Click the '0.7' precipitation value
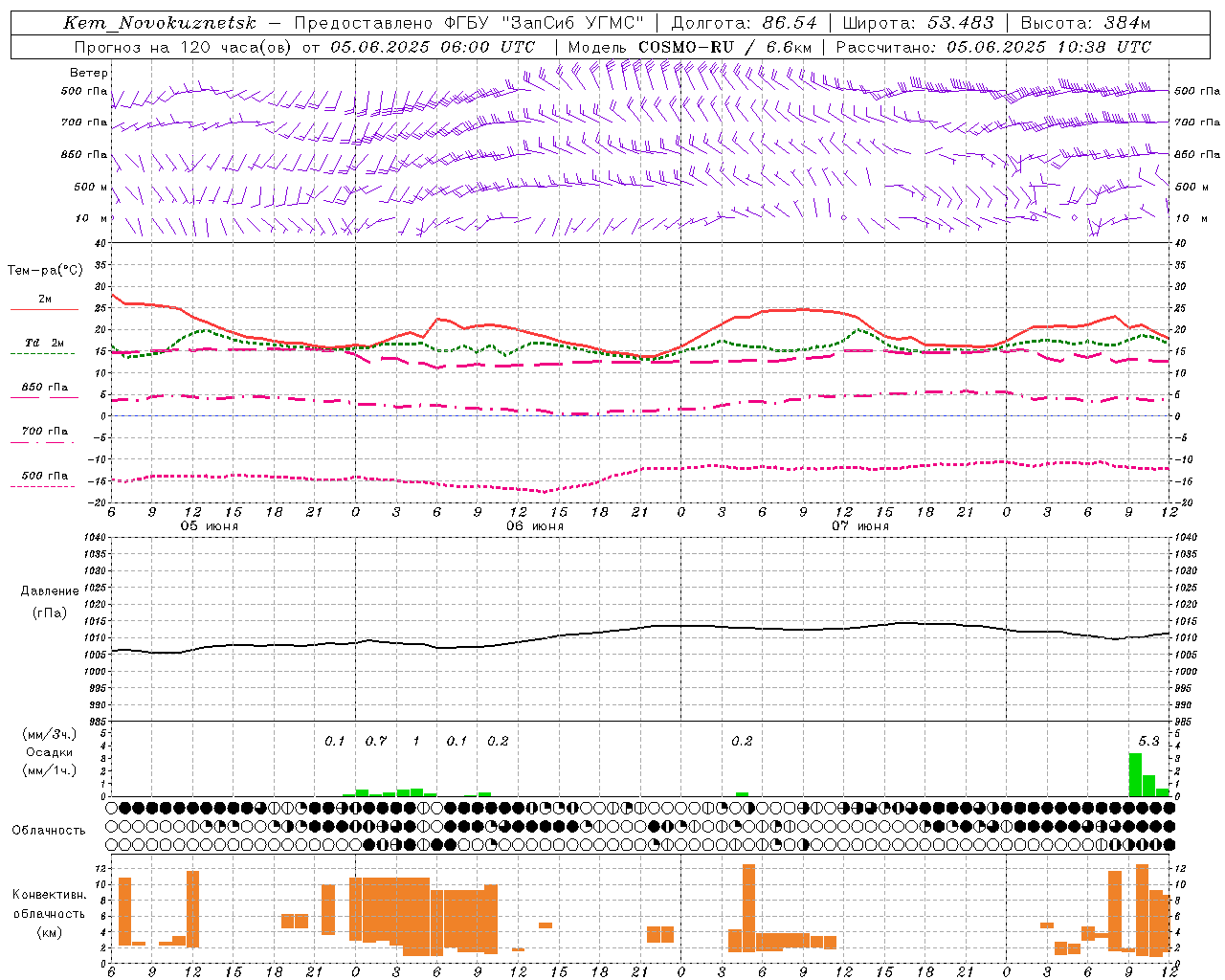 [376, 742]
